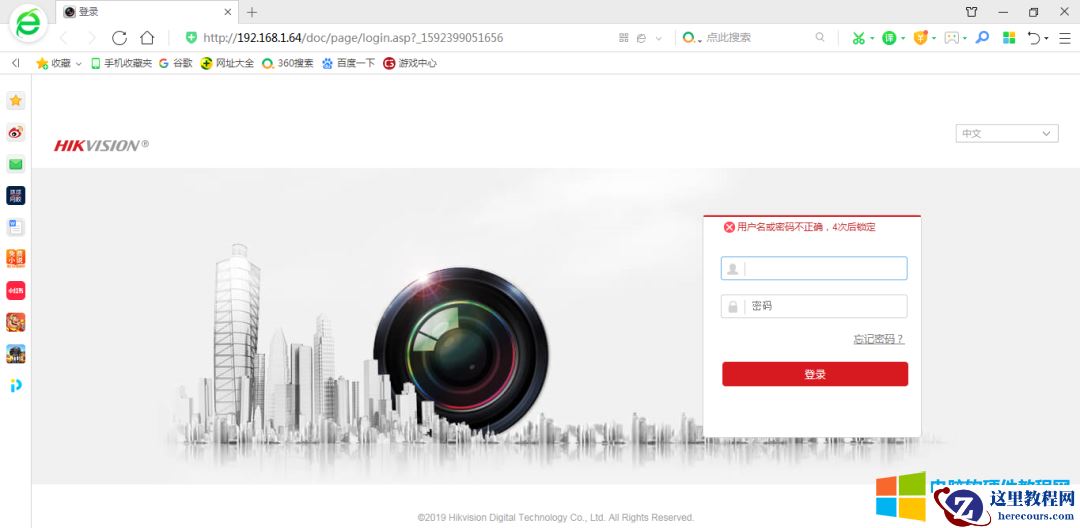Click the blue find magnifier icon
Image resolution: width=1080 pixels, height=528 pixels.
(983, 37)
